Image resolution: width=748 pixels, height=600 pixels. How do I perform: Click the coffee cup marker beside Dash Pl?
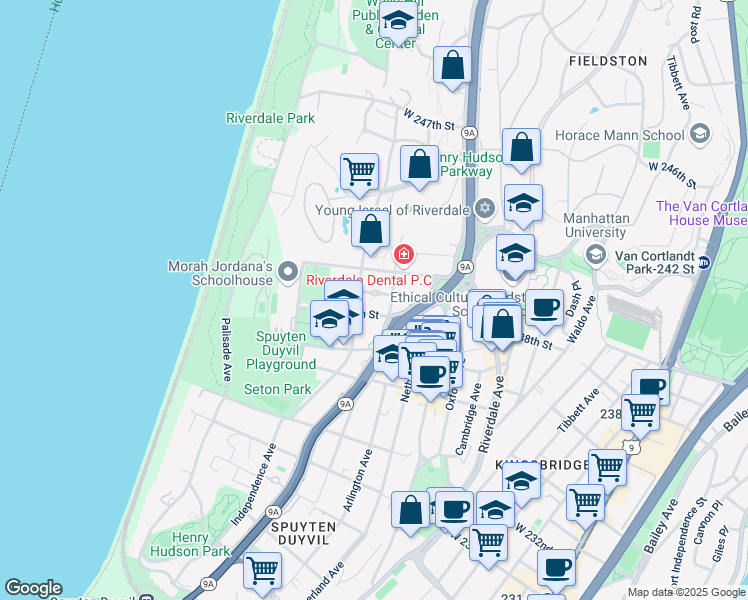tap(544, 311)
